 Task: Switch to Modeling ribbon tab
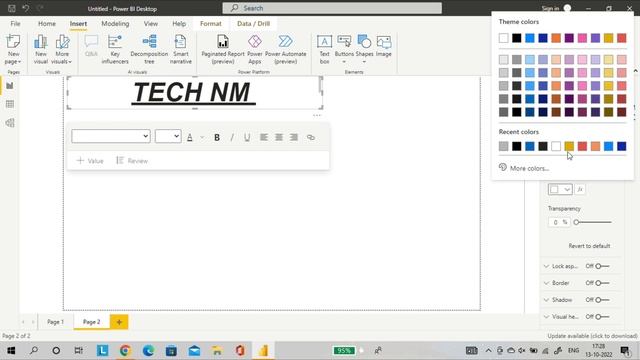click(115, 24)
